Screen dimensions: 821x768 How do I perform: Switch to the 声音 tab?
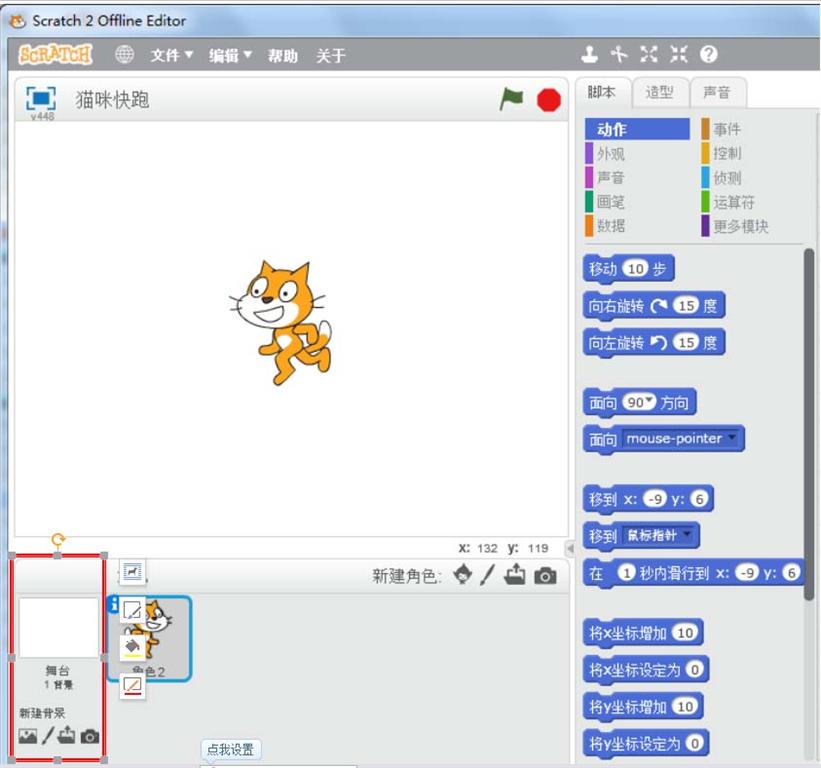click(716, 93)
